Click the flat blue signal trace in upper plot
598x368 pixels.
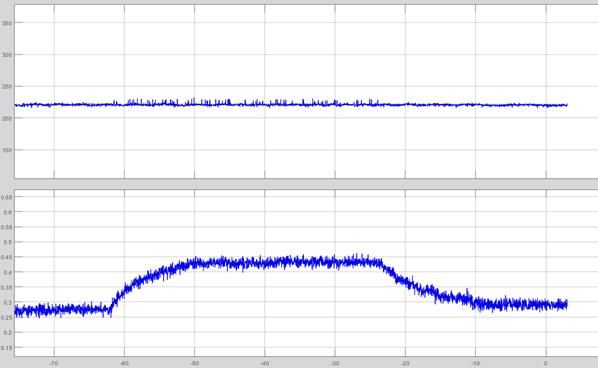click(x=290, y=104)
